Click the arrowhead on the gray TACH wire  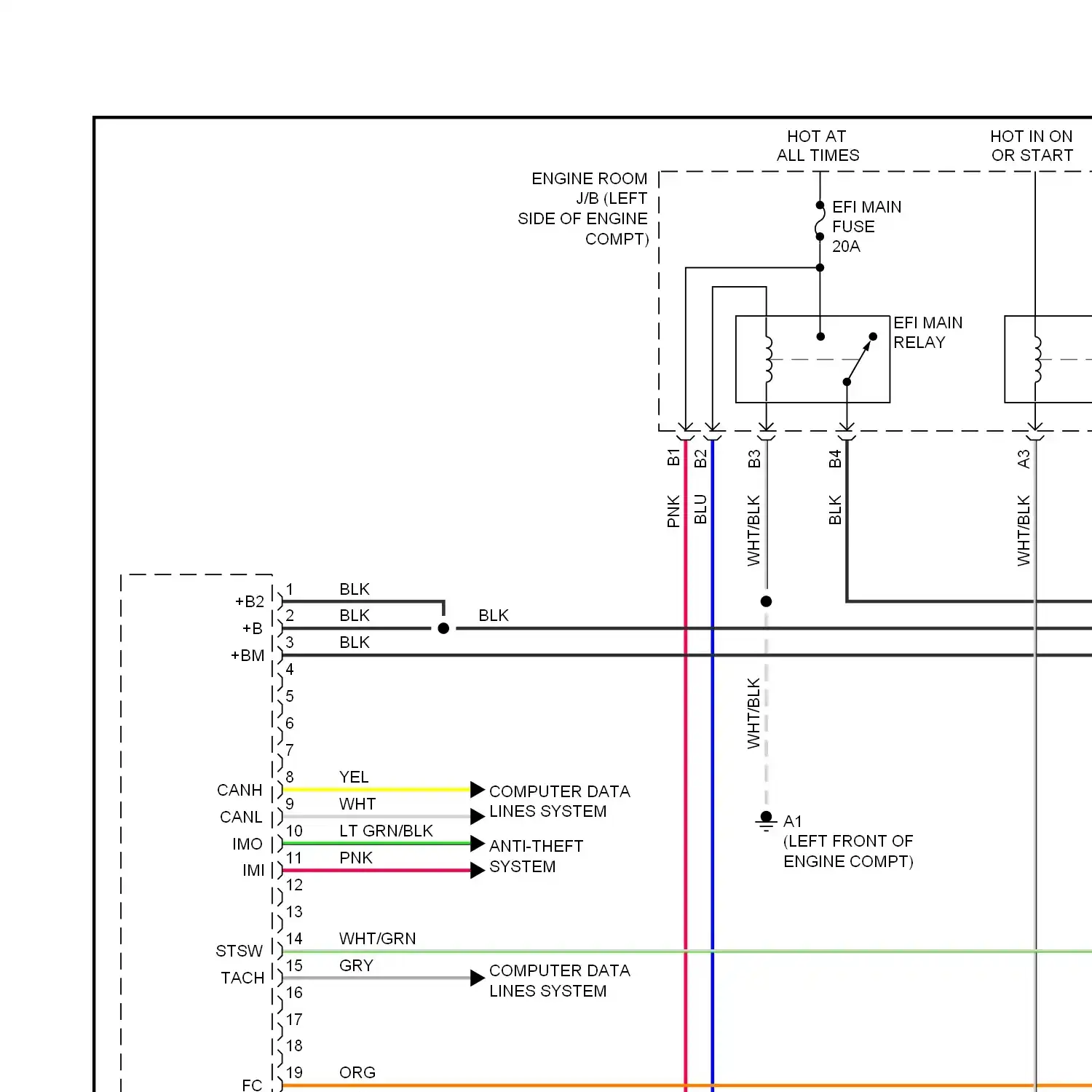pos(478,978)
